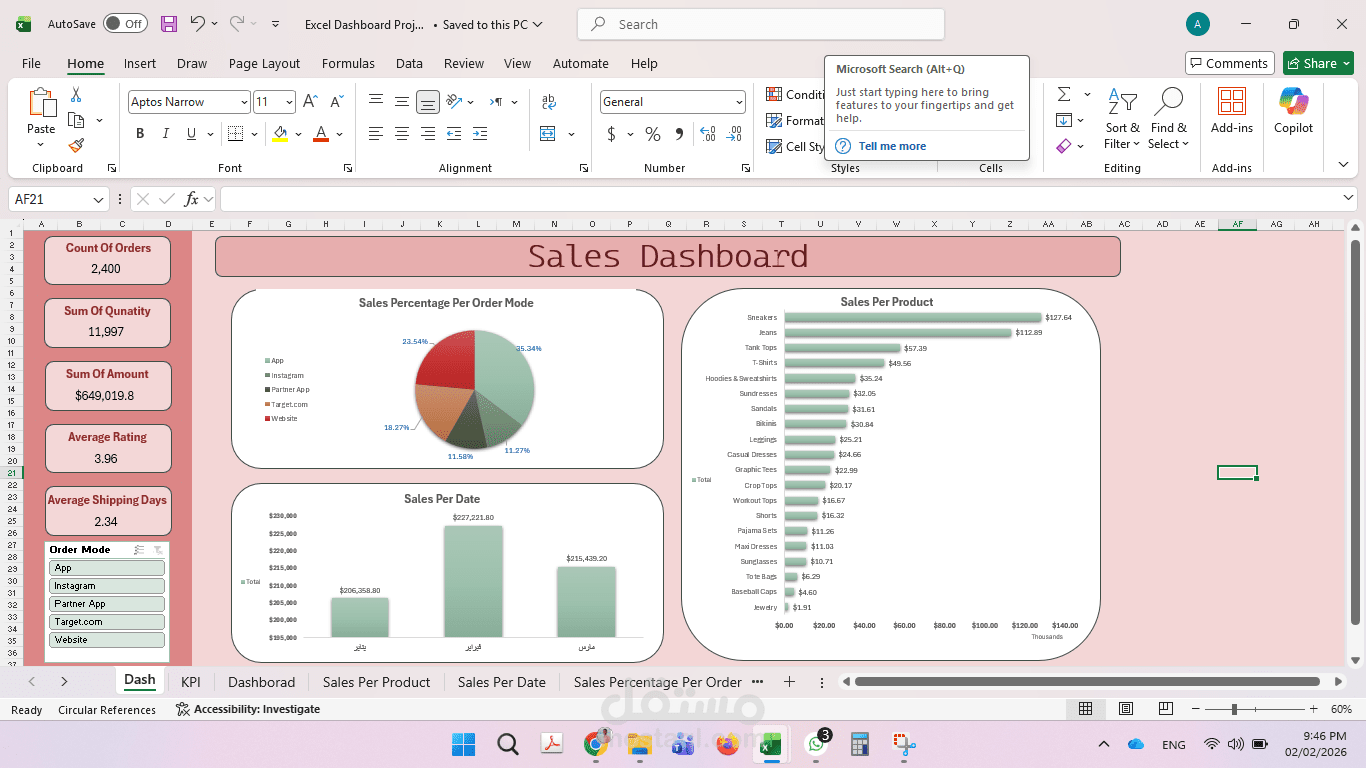Open the Sales Per Date sheet tab
The image size is (1366, 768).
click(x=501, y=681)
